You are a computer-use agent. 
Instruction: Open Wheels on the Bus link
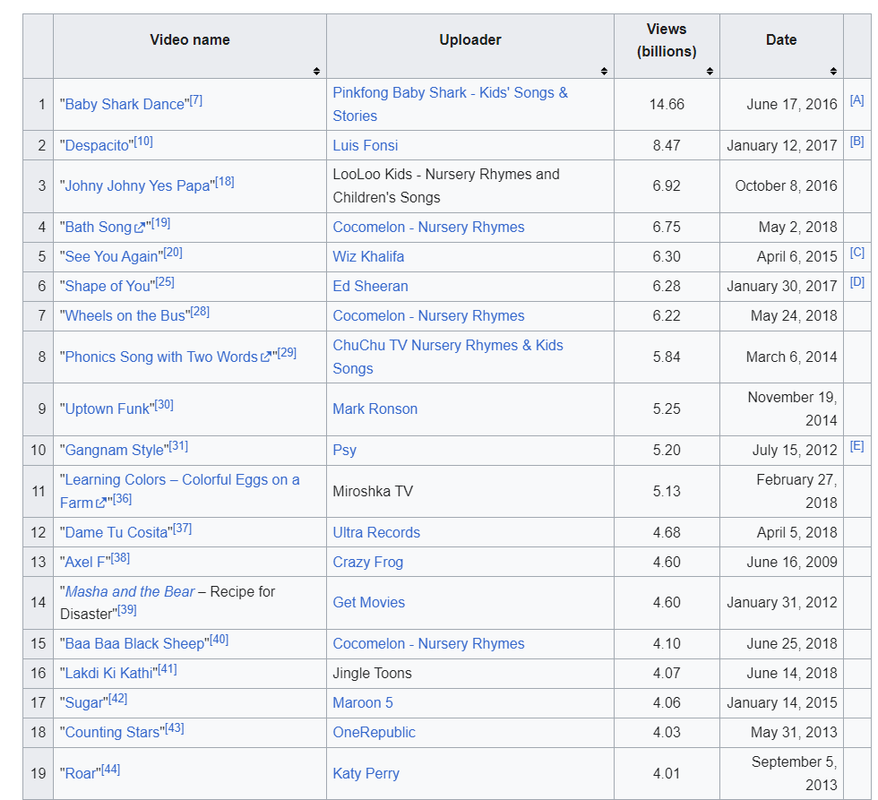[125, 316]
